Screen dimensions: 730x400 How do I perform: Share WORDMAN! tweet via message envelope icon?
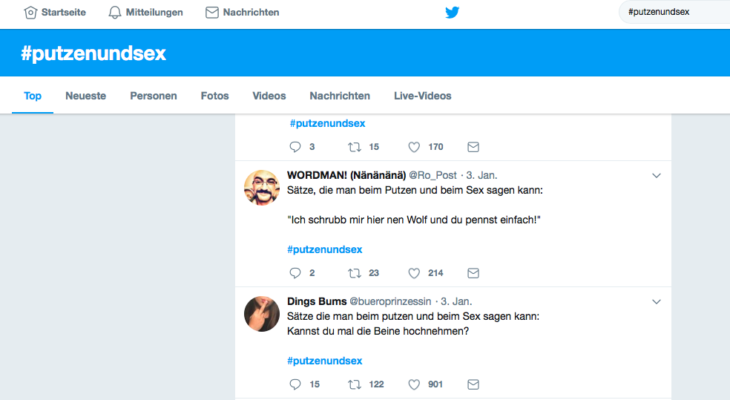tap(473, 273)
